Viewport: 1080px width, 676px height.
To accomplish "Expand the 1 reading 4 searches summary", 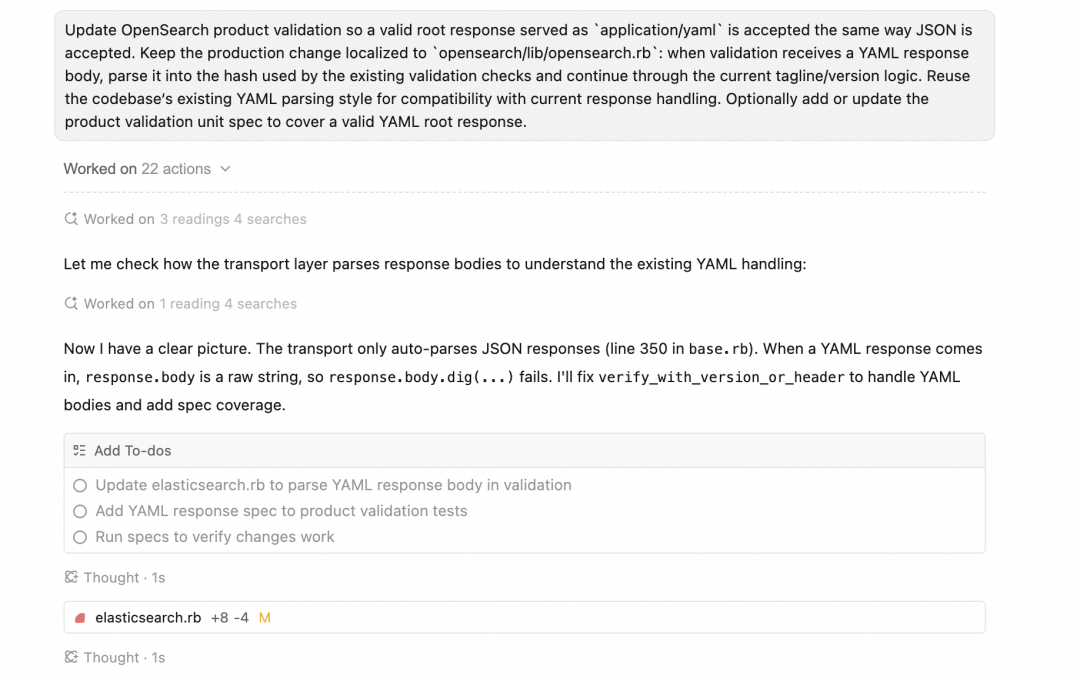I will tap(228, 304).
